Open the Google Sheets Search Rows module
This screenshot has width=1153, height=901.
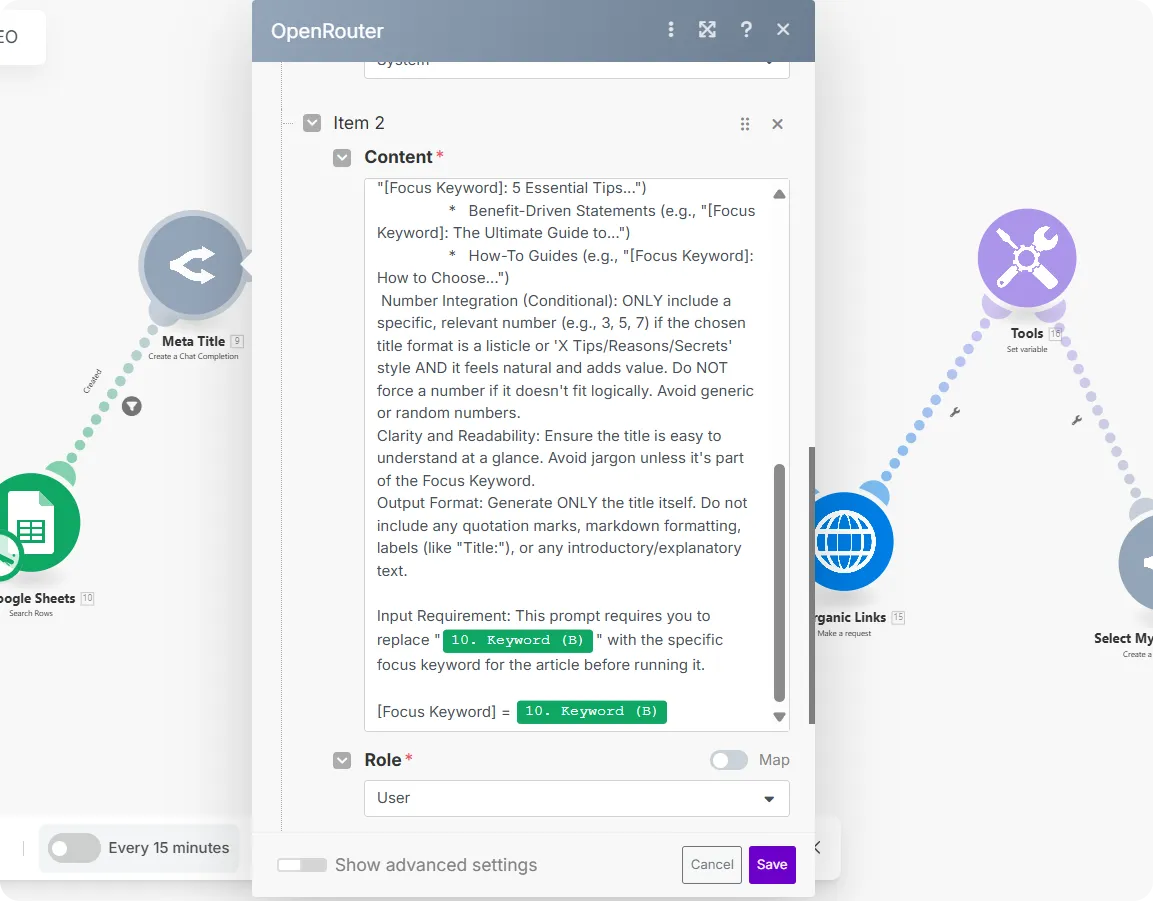coord(33,523)
